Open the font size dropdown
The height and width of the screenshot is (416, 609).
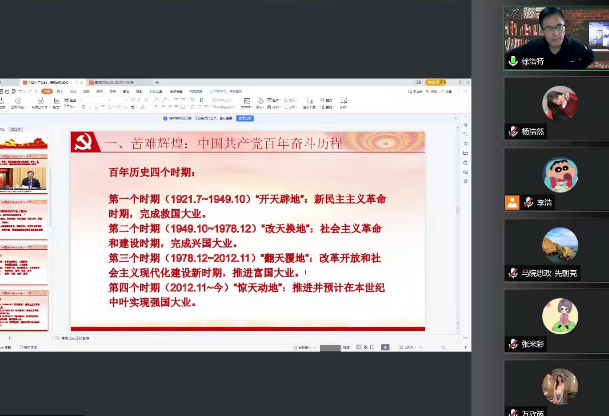[x=120, y=100]
